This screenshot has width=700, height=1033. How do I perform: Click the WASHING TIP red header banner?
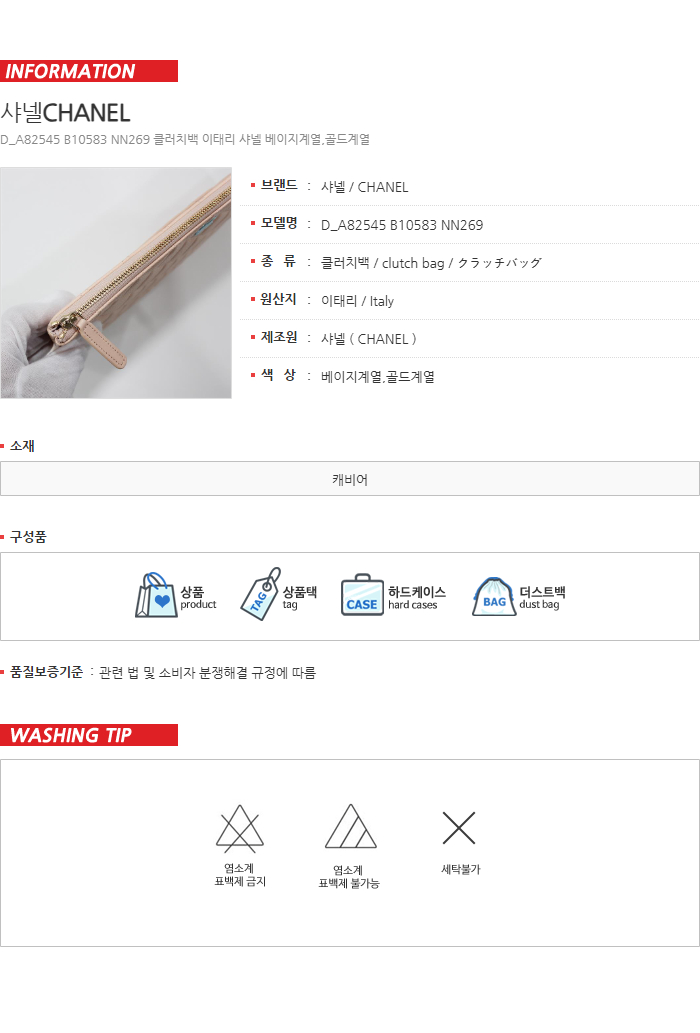click(x=89, y=735)
